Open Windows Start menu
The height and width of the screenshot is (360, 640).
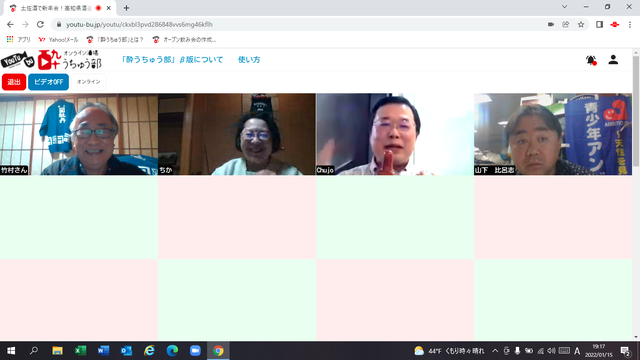(x=11, y=351)
